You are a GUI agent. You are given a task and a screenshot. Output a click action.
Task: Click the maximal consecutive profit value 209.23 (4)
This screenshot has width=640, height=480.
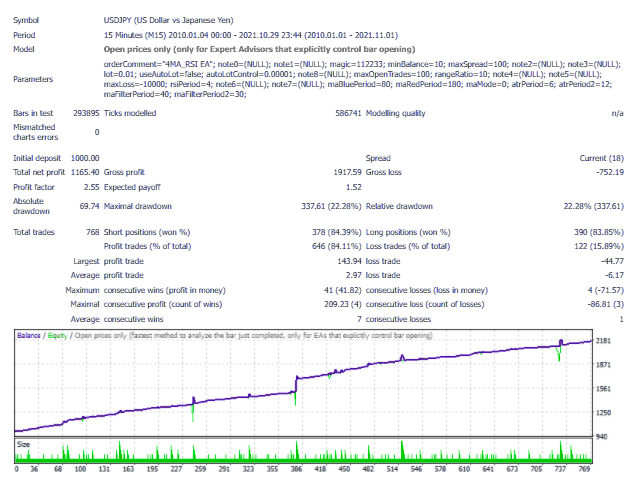pyautogui.click(x=343, y=304)
